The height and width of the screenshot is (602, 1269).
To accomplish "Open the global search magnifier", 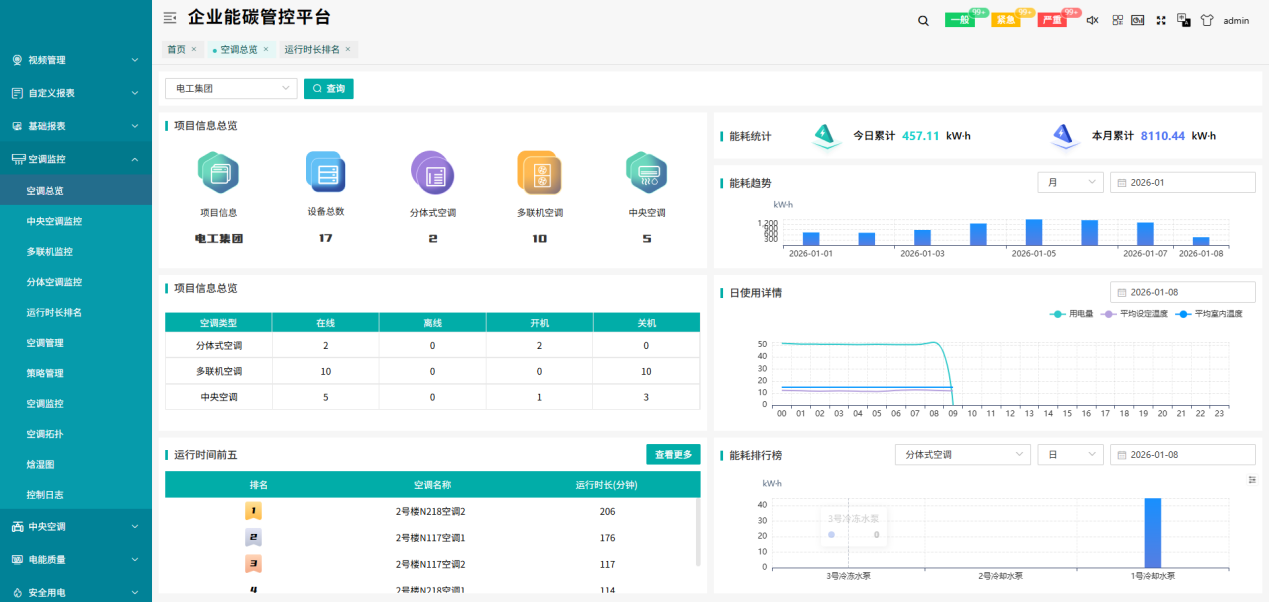I will tap(923, 20).
